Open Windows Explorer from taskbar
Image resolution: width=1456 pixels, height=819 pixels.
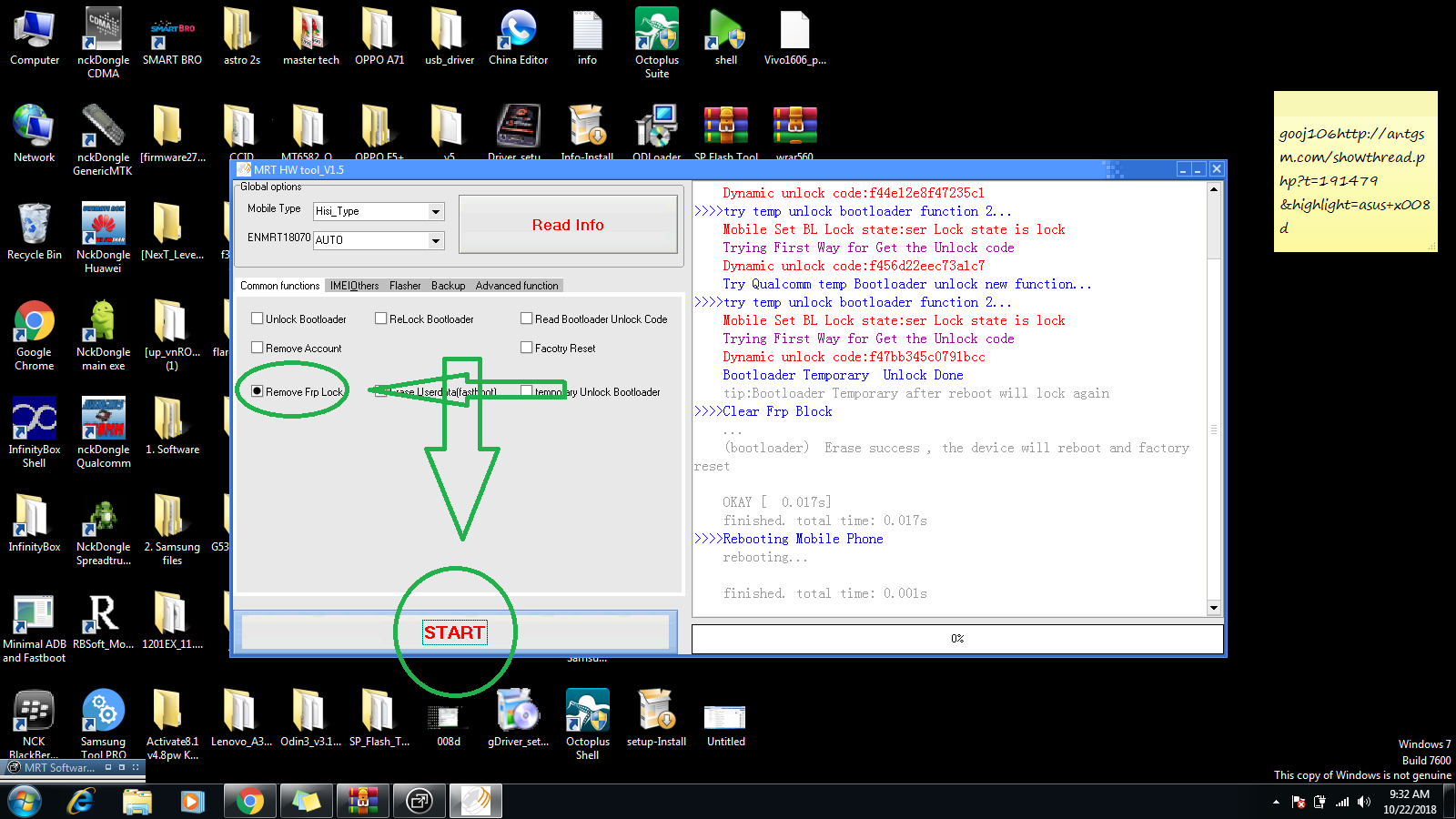pos(137,802)
